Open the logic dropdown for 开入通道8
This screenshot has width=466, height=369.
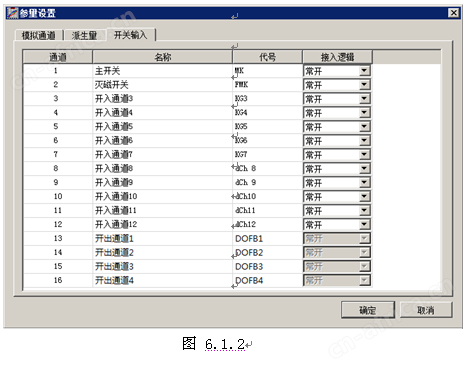click(364, 169)
